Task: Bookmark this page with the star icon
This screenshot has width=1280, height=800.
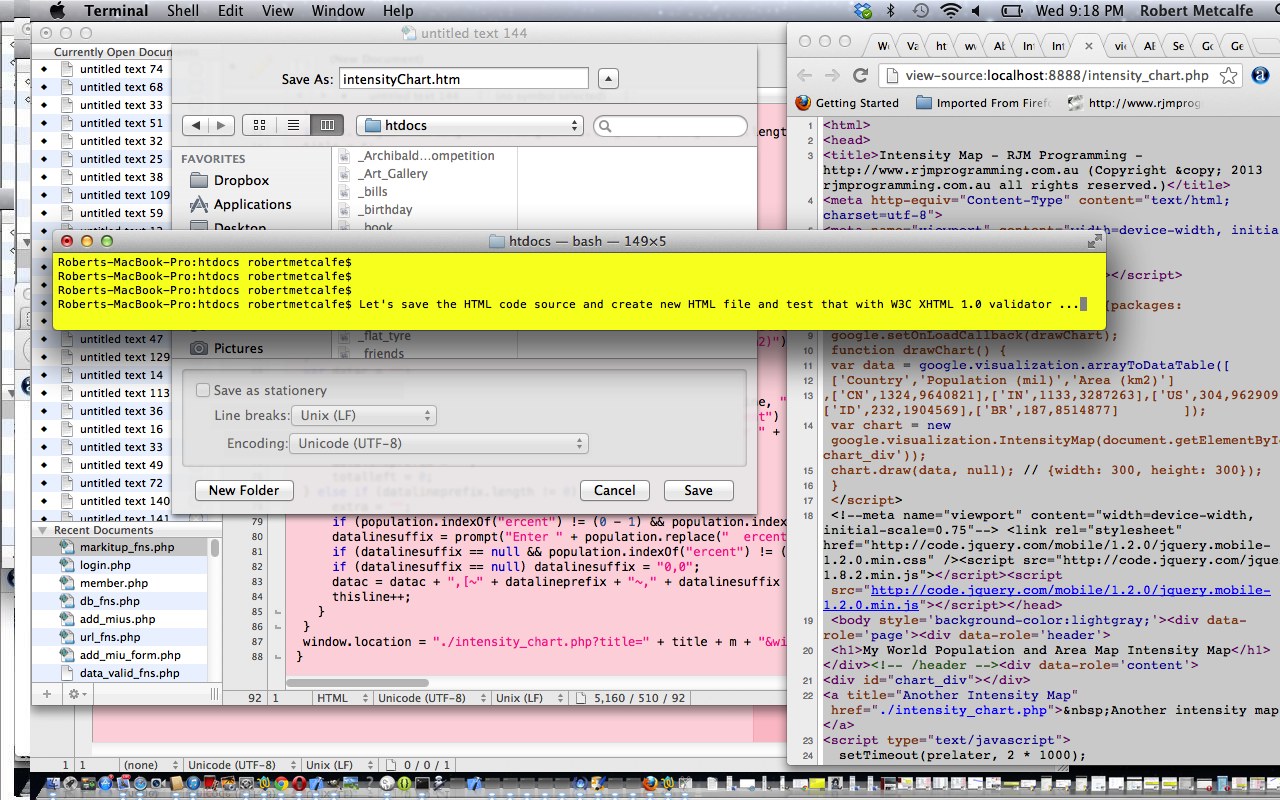Action: tap(1229, 75)
